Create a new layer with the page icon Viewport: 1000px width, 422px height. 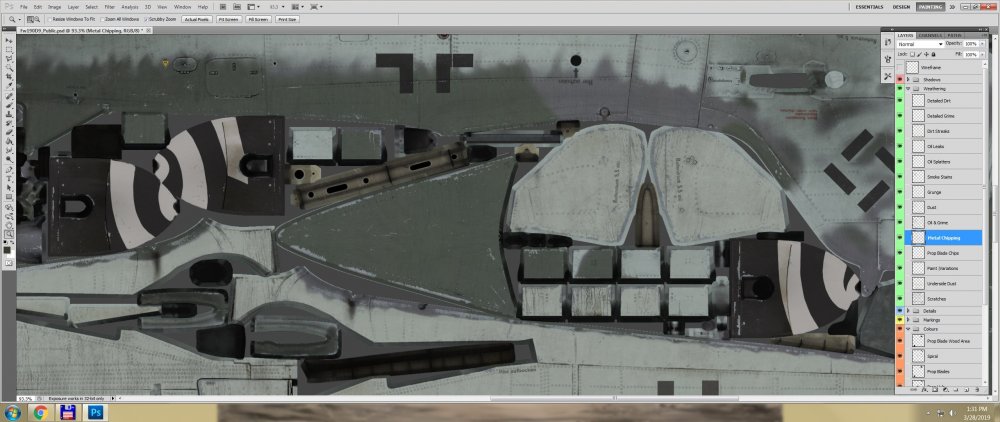966,388
